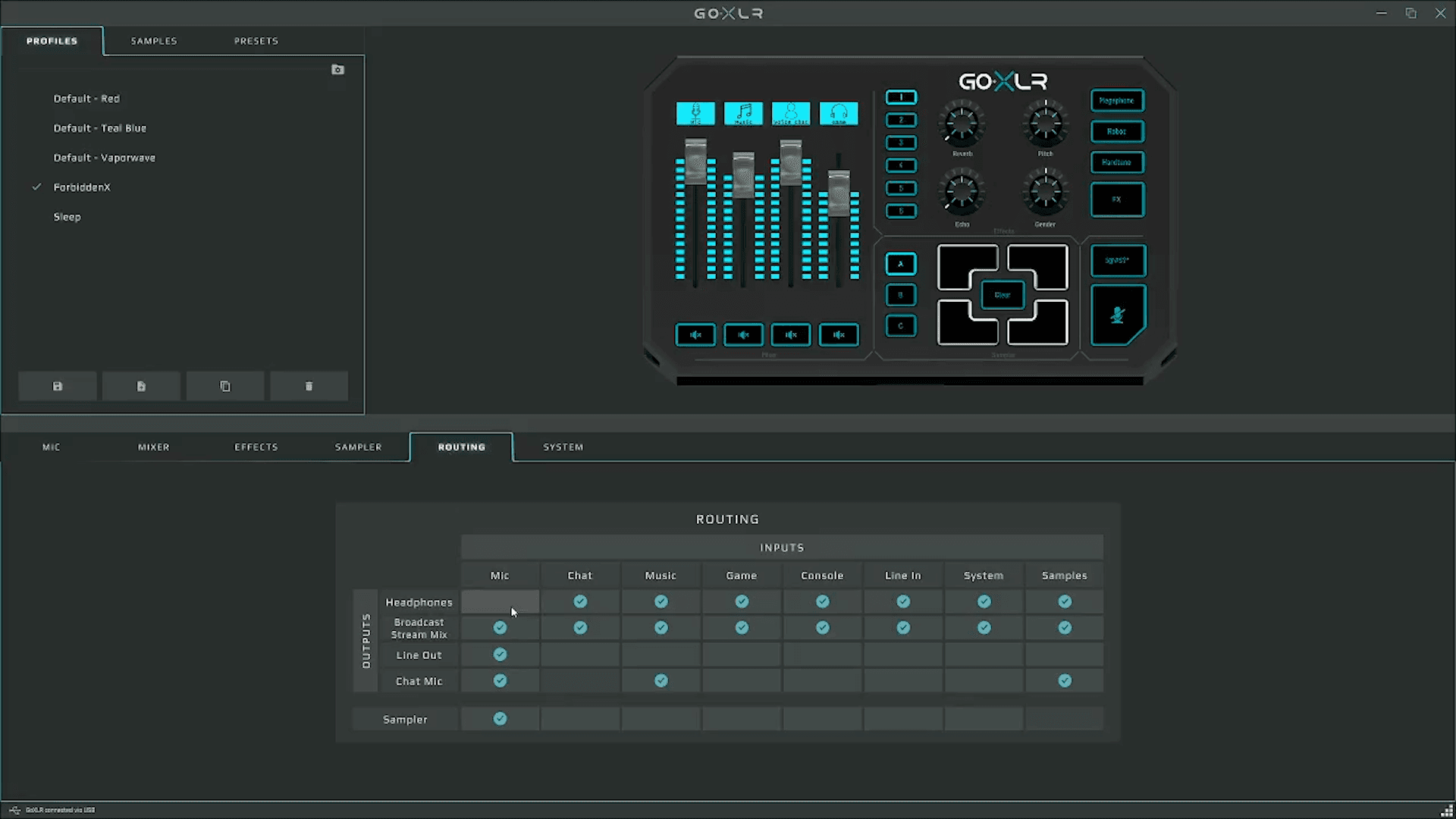The height and width of the screenshot is (819, 1456).
Task: Uncheck Mic routing to Line Out
Action: tap(500, 654)
